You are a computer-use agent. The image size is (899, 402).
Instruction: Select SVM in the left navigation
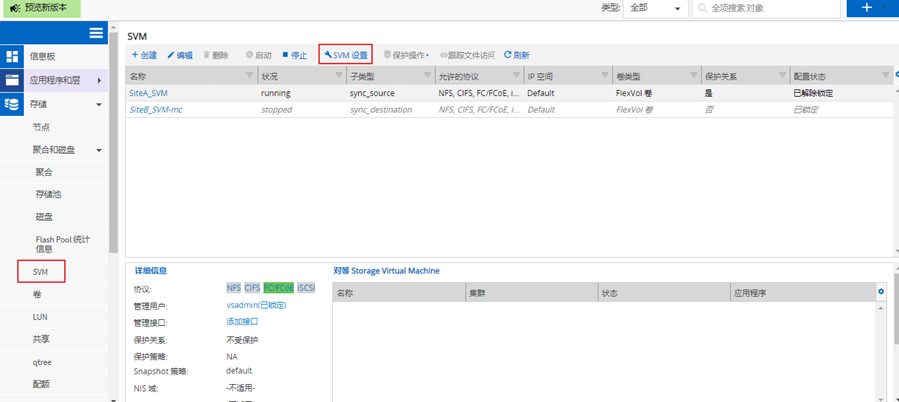click(x=41, y=271)
